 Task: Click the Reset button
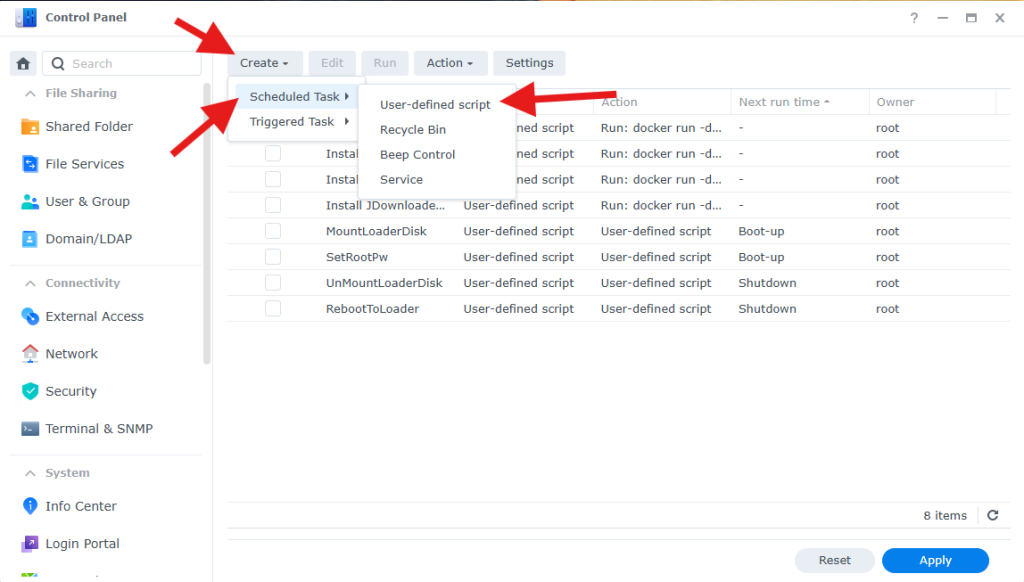pyautogui.click(x=834, y=560)
